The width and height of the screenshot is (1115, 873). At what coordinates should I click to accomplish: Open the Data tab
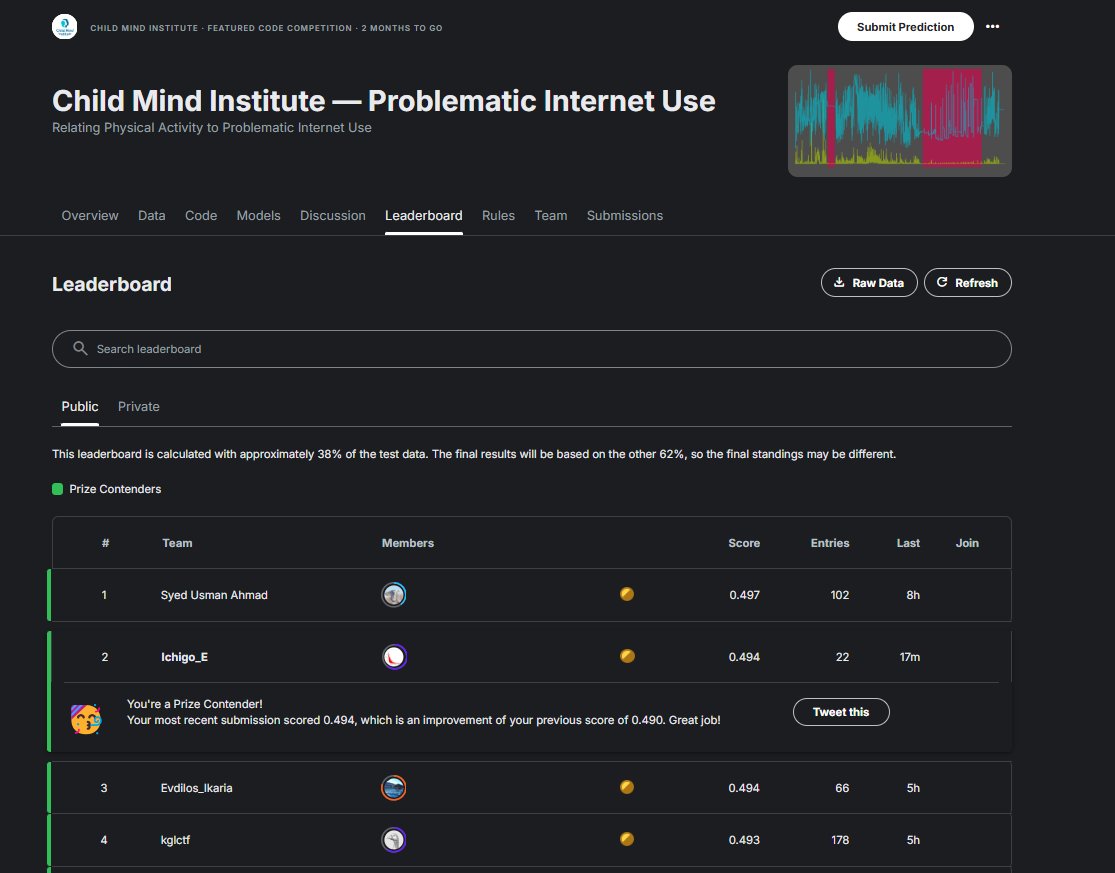coord(151,215)
